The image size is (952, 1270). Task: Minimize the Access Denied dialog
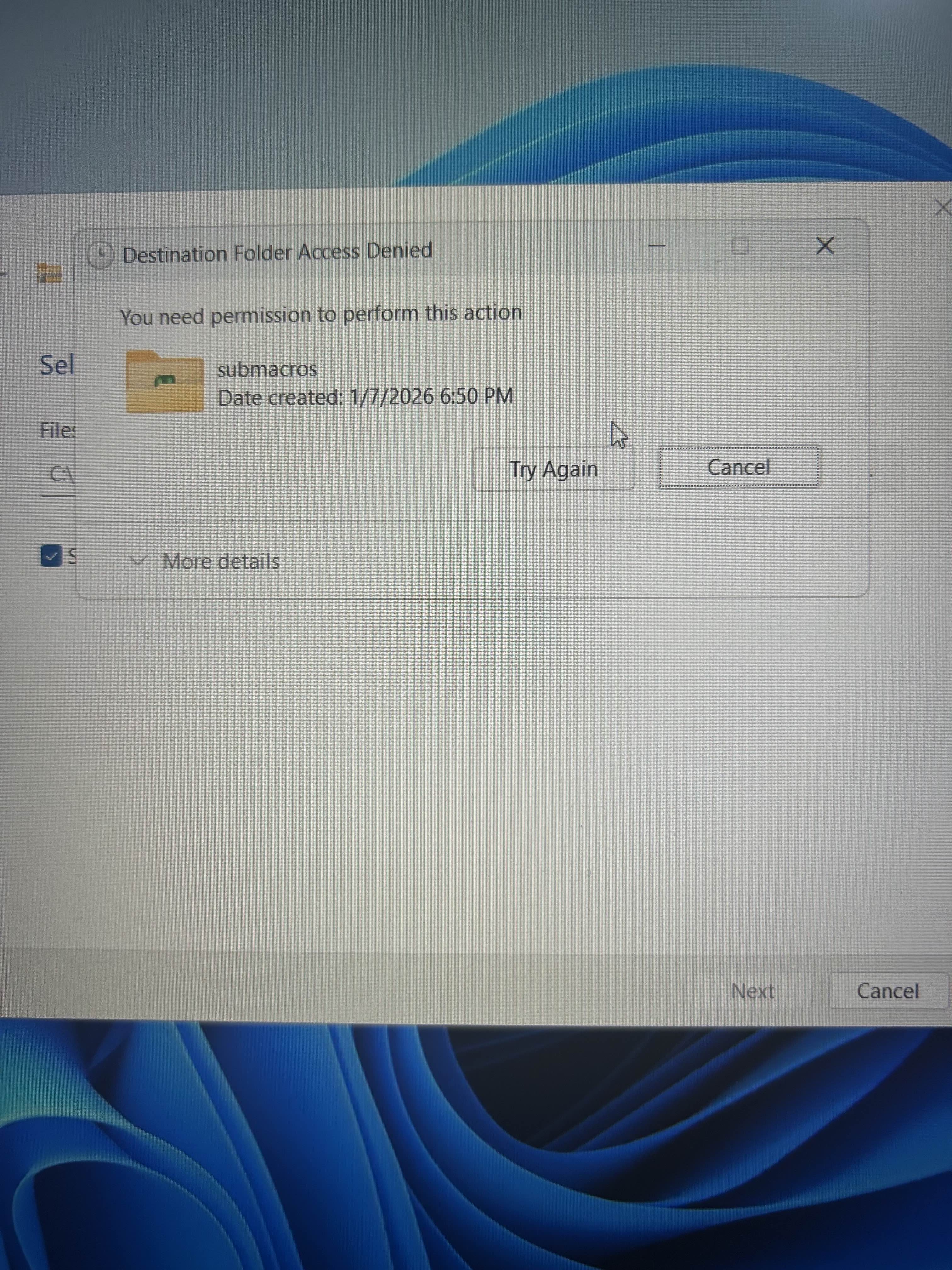pyautogui.click(x=657, y=246)
